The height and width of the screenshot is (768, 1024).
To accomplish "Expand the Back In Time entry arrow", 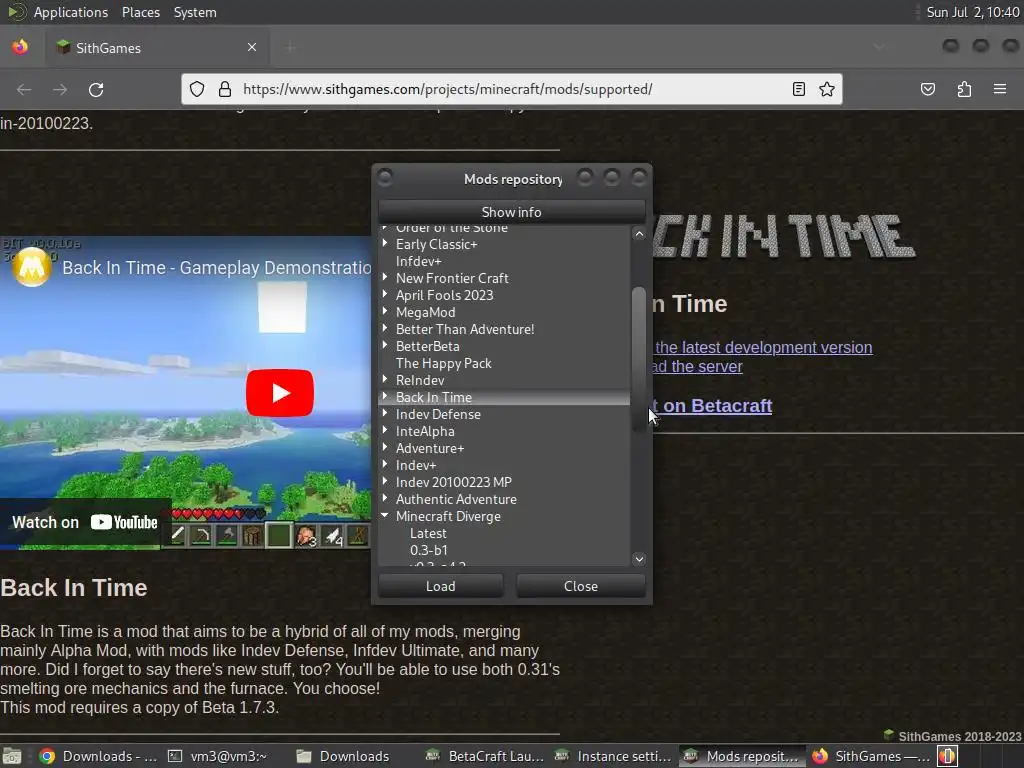I will click(385, 396).
